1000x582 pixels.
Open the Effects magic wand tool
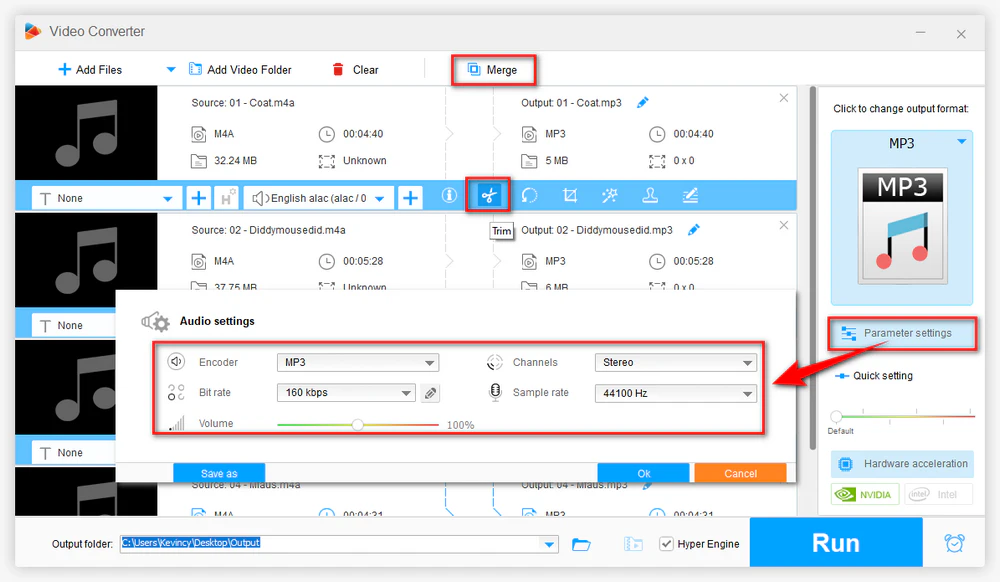coord(610,196)
